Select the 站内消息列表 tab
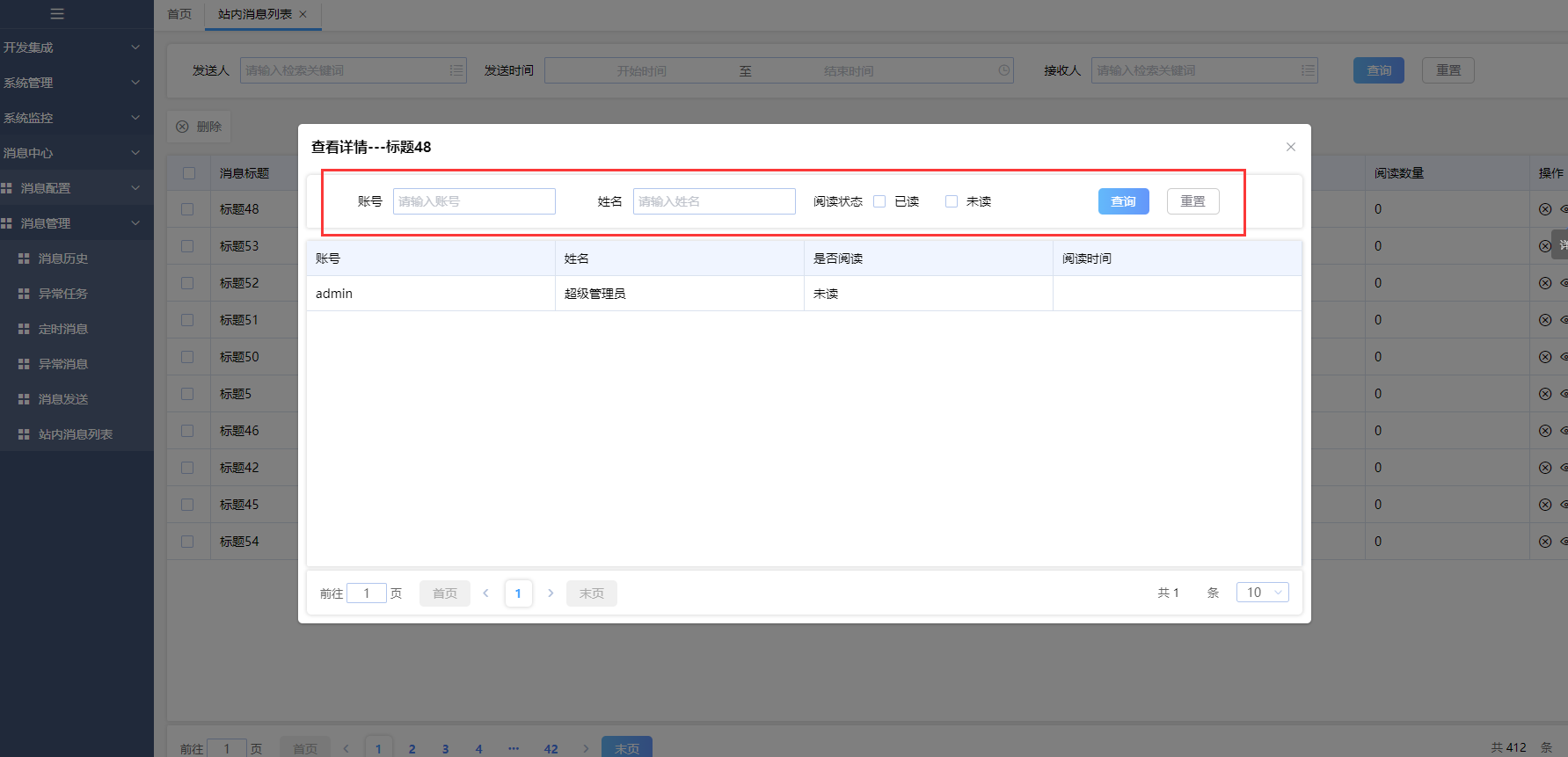 255,14
